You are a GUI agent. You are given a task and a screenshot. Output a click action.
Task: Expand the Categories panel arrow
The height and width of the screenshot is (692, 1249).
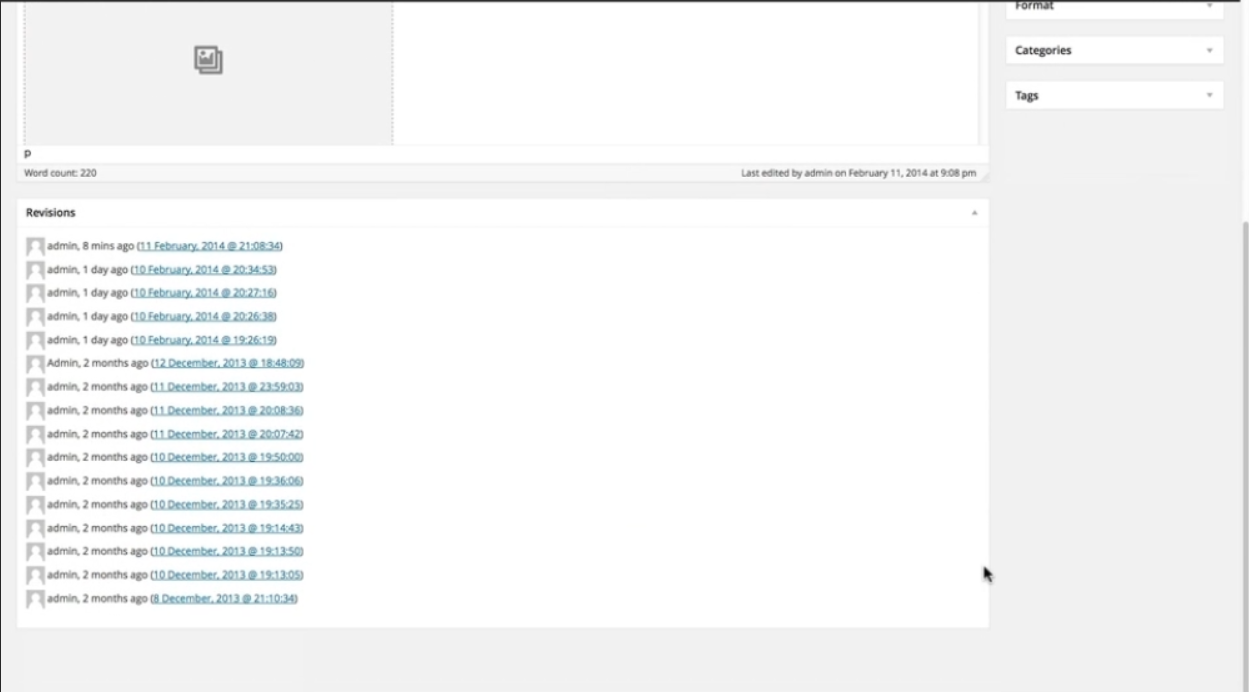pos(1209,50)
